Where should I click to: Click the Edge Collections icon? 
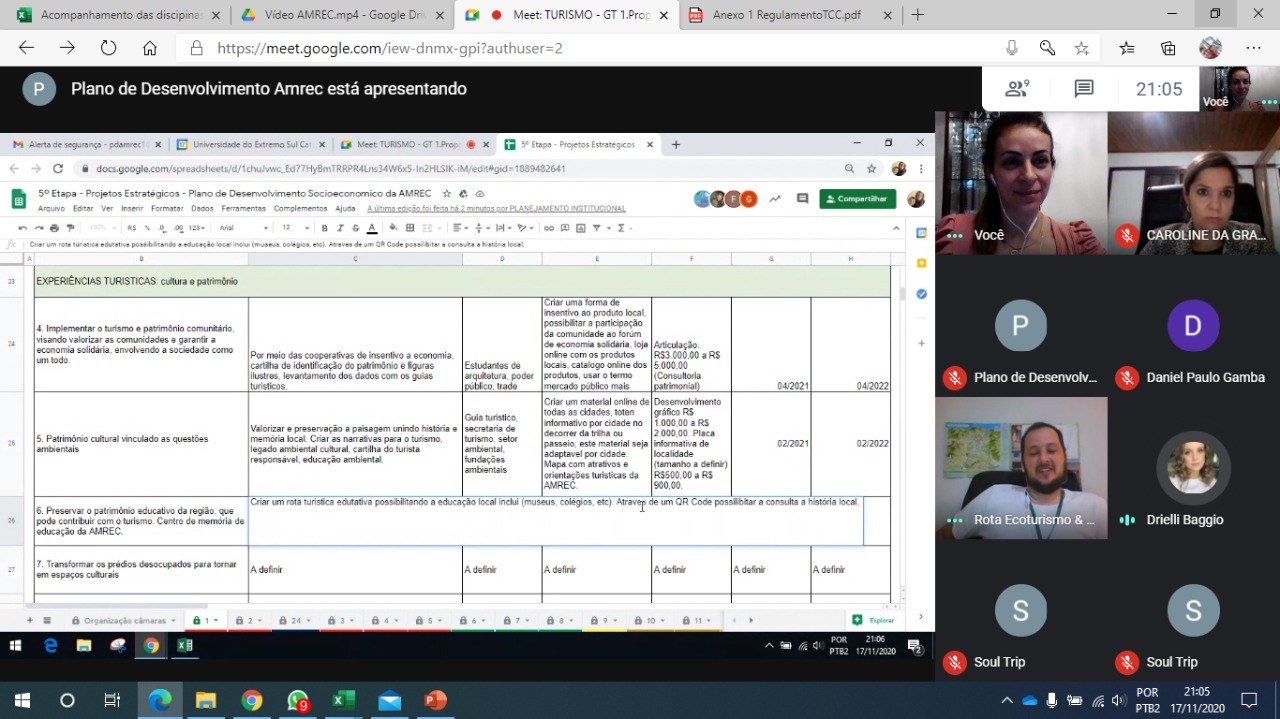tap(1168, 48)
